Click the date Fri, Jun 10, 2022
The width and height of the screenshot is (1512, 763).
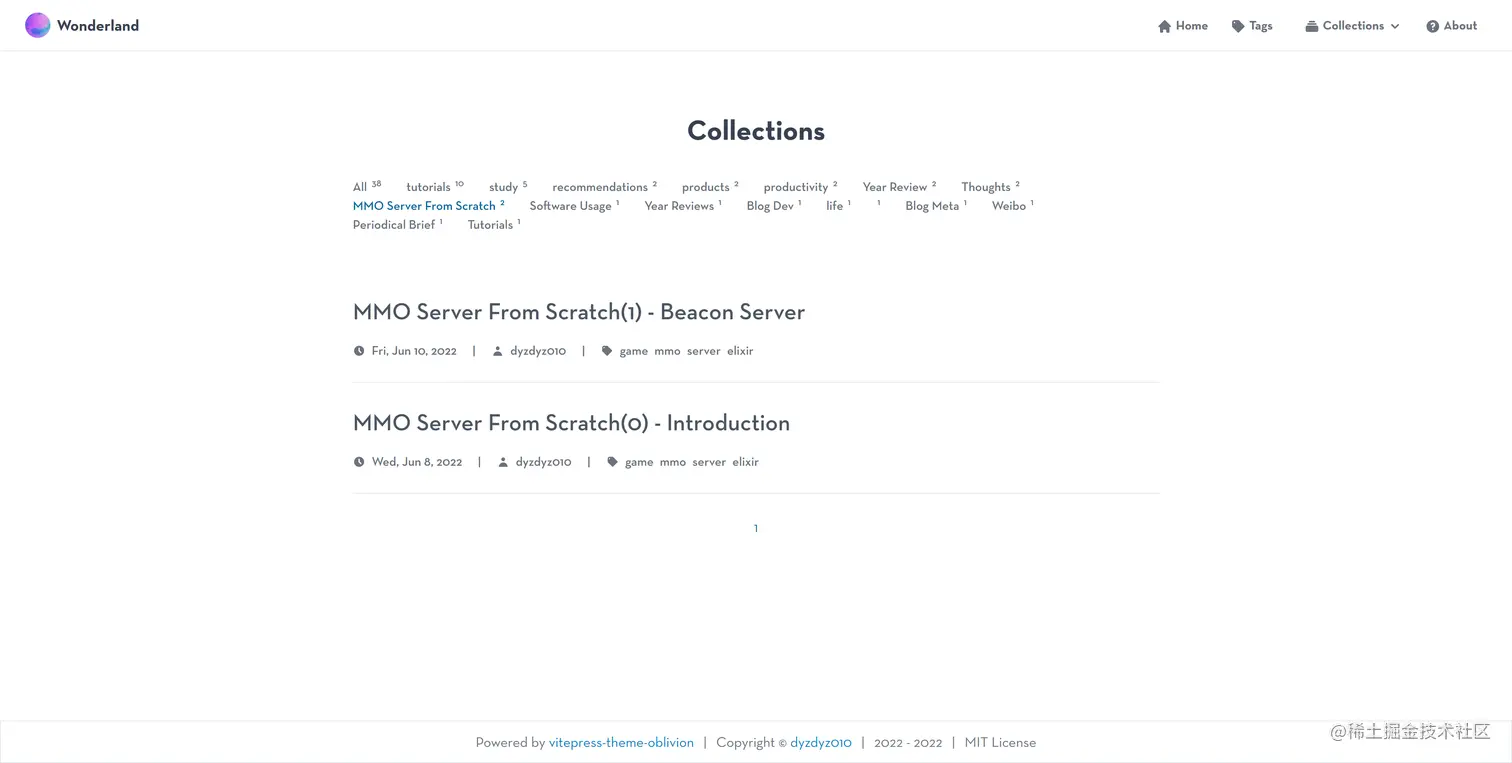click(x=414, y=351)
